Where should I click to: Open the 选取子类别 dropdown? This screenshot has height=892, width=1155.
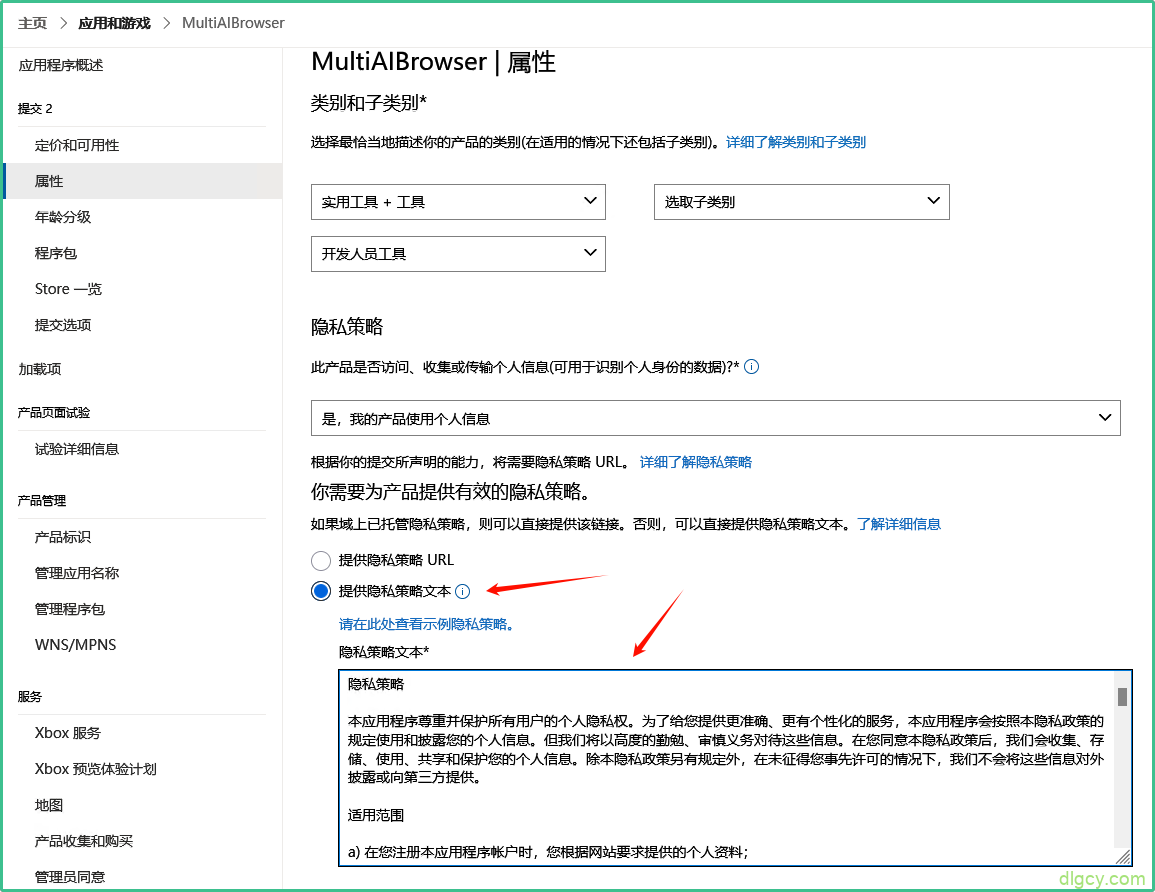click(801, 202)
